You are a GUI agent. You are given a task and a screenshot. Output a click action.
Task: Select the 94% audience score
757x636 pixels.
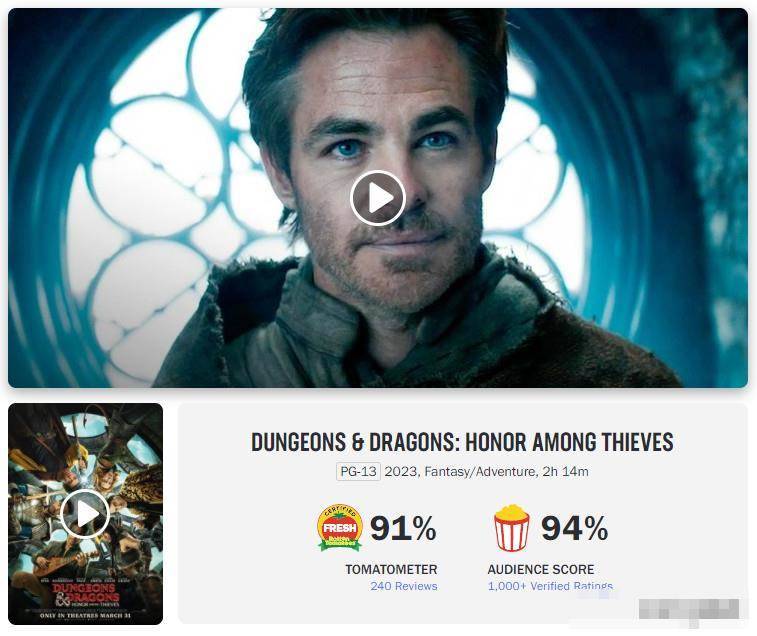click(574, 528)
